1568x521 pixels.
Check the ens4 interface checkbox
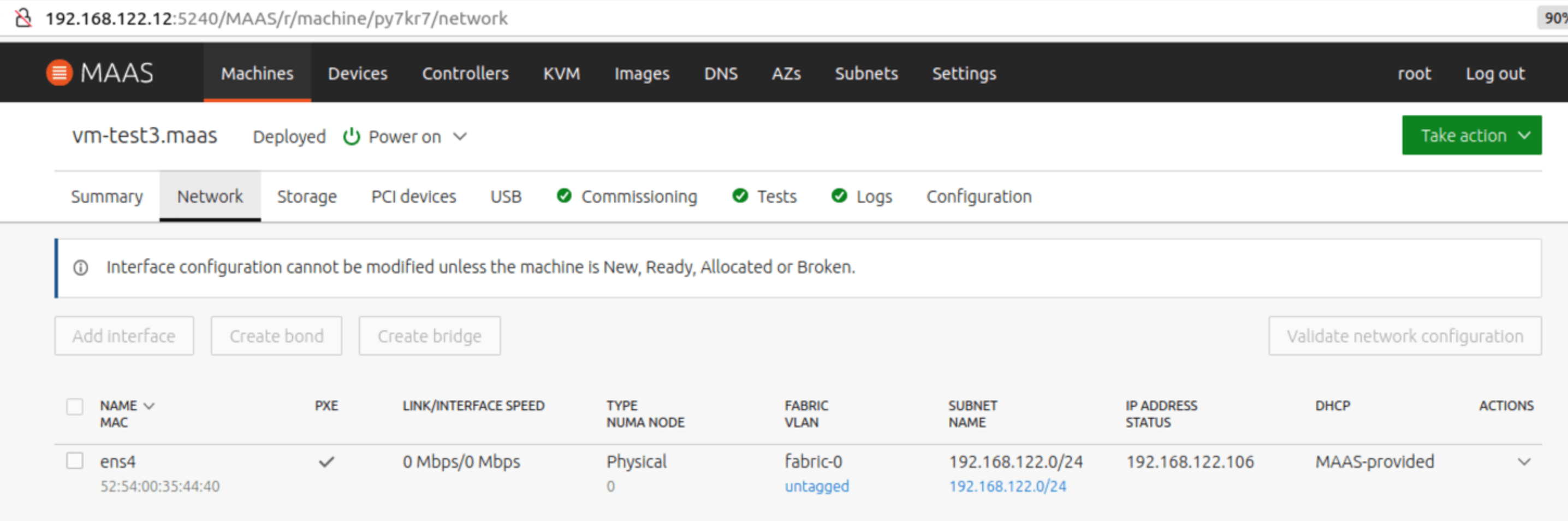pos(75,461)
